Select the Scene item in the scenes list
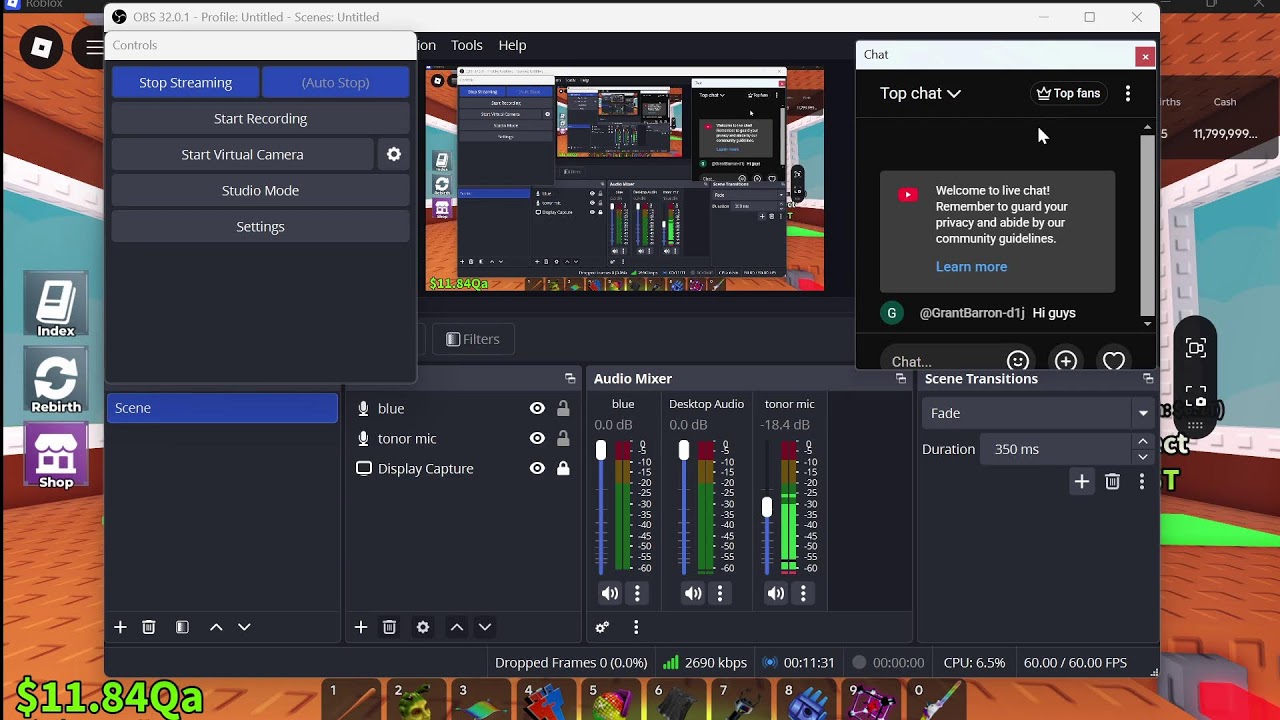The height and width of the screenshot is (720, 1280). [222, 408]
